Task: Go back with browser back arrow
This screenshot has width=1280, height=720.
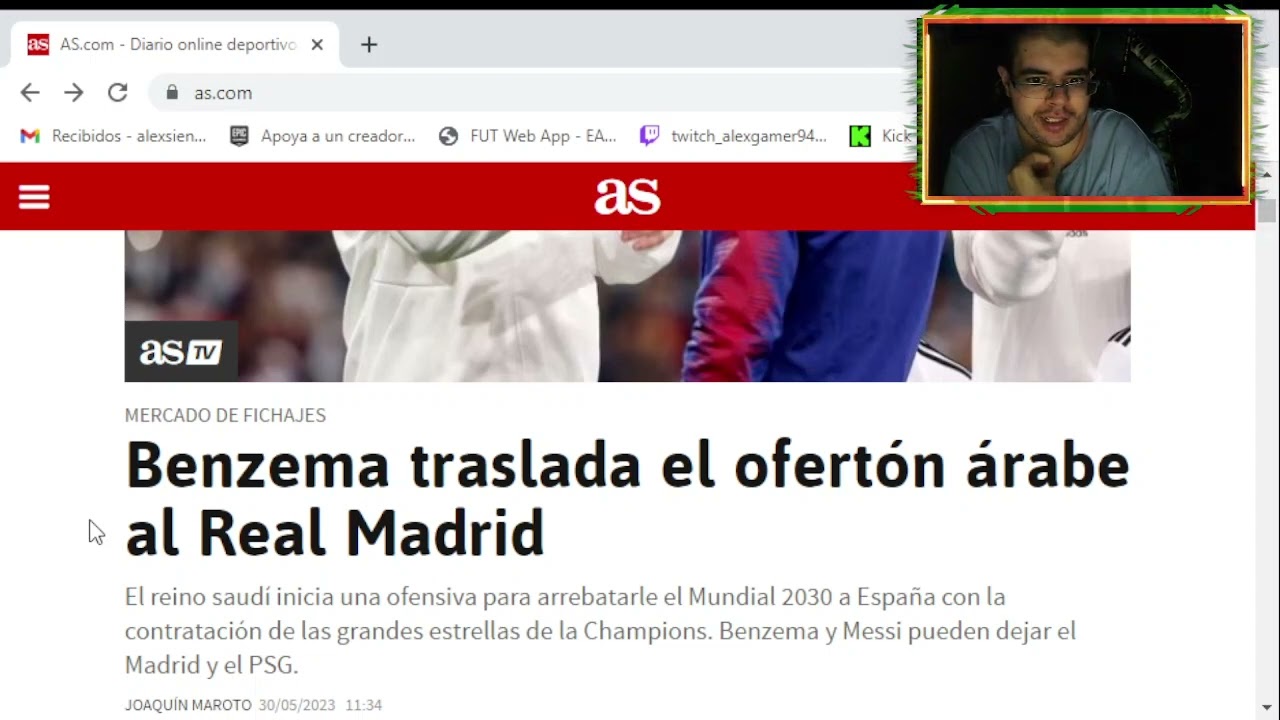Action: [x=30, y=93]
